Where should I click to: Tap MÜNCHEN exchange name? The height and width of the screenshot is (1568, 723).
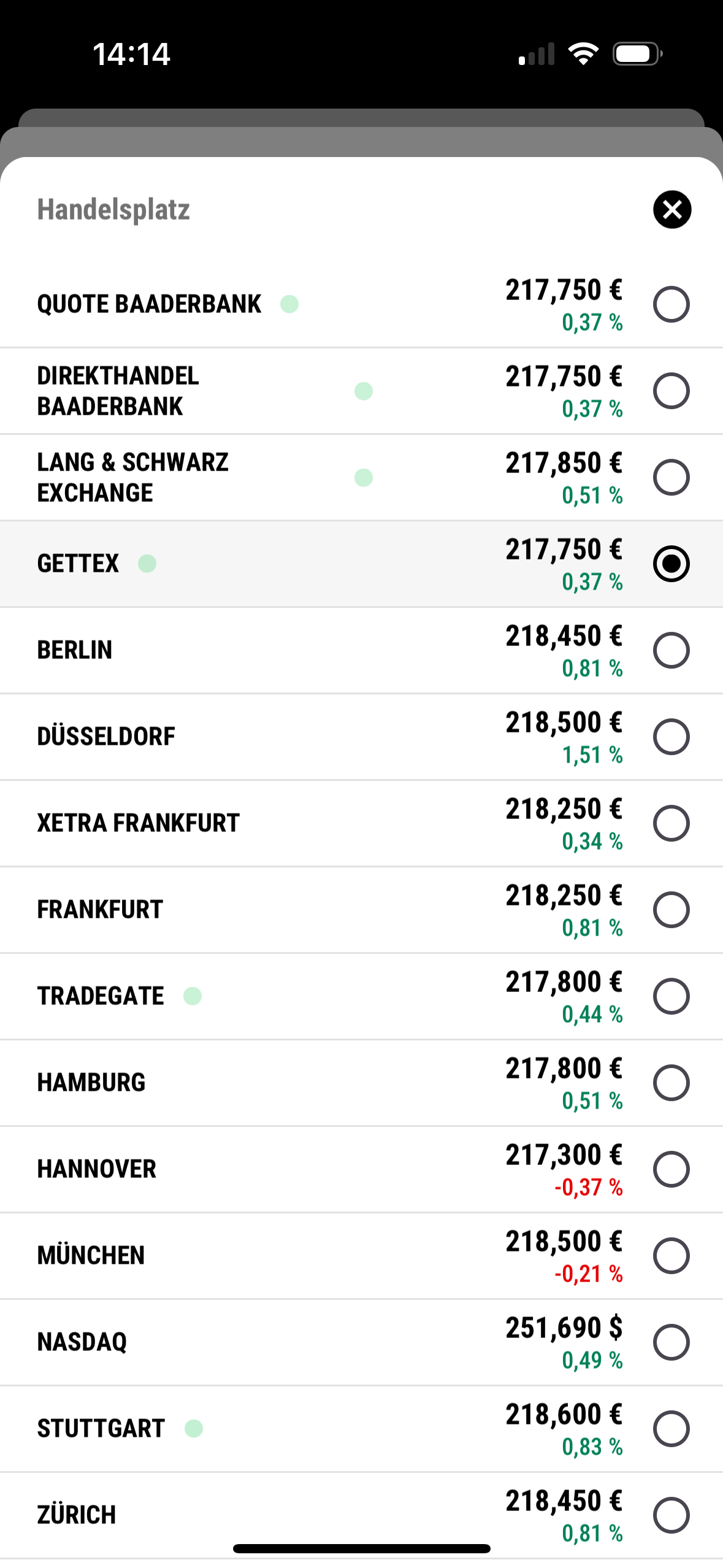click(x=91, y=1255)
